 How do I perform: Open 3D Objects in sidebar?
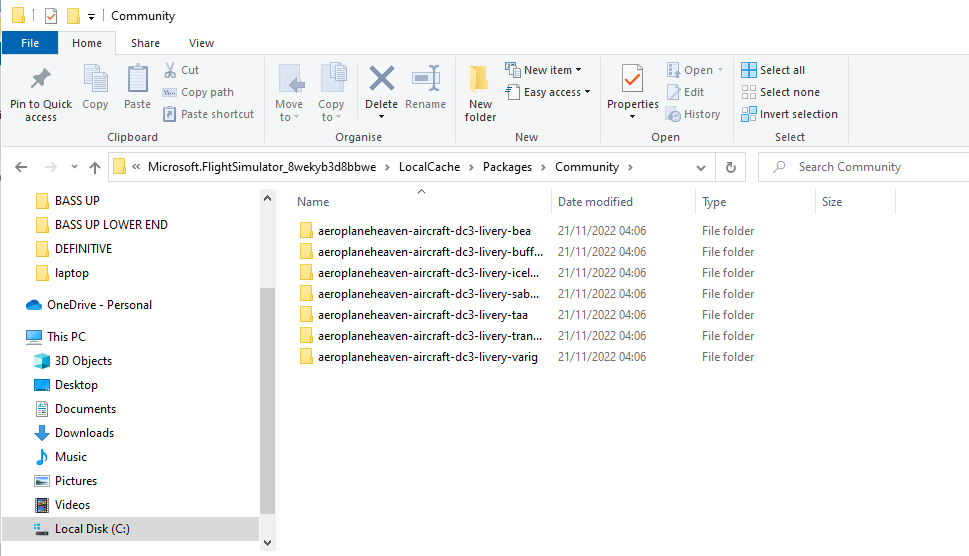[x=73, y=361]
